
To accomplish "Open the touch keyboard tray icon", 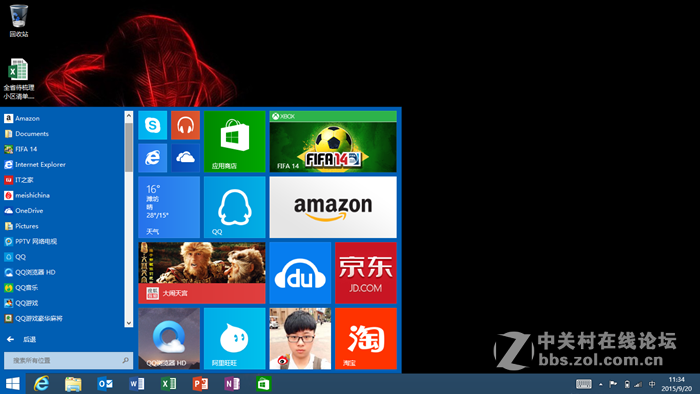I will pyautogui.click(x=583, y=384).
